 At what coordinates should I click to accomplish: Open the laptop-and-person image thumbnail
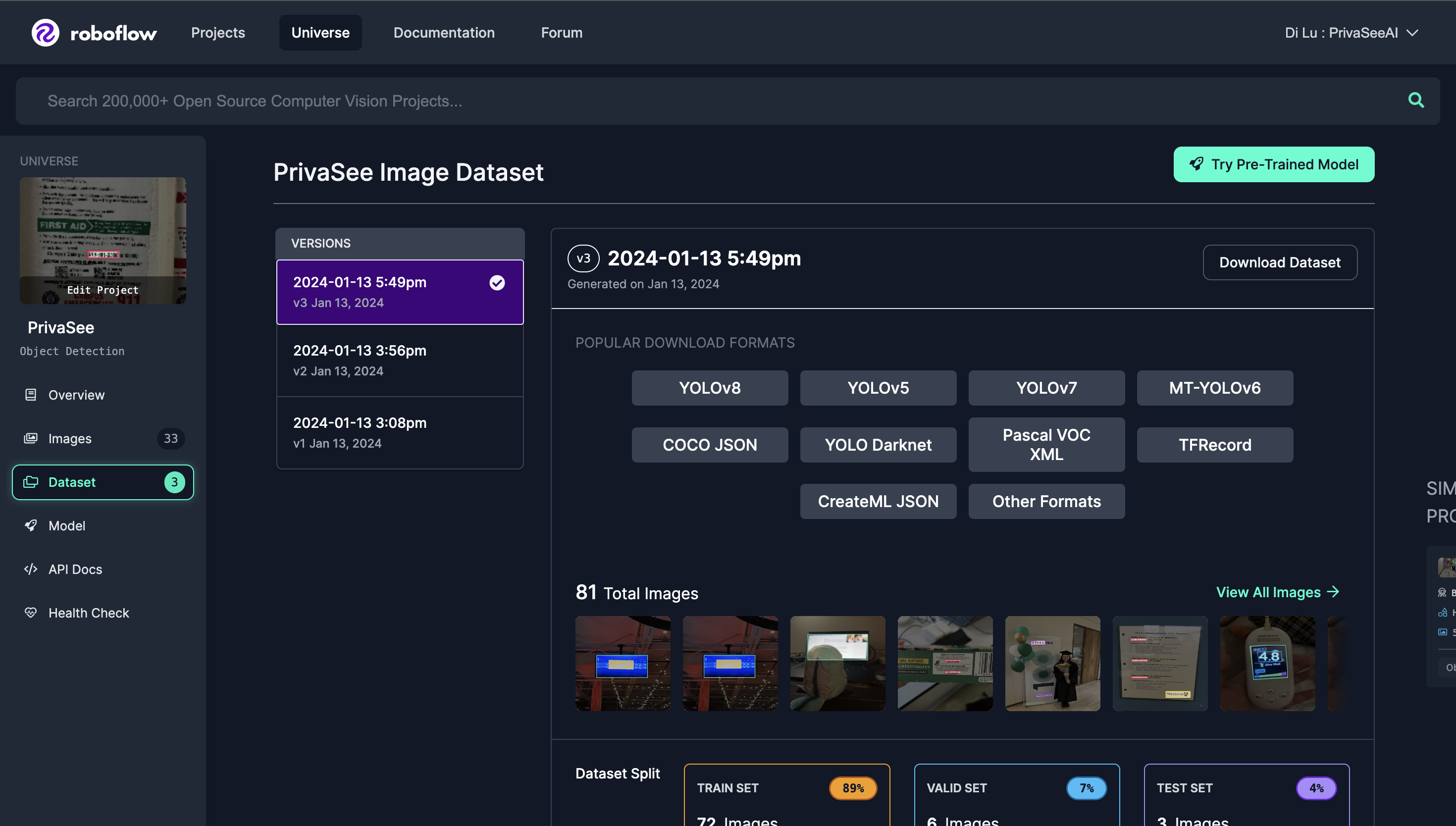pos(837,663)
